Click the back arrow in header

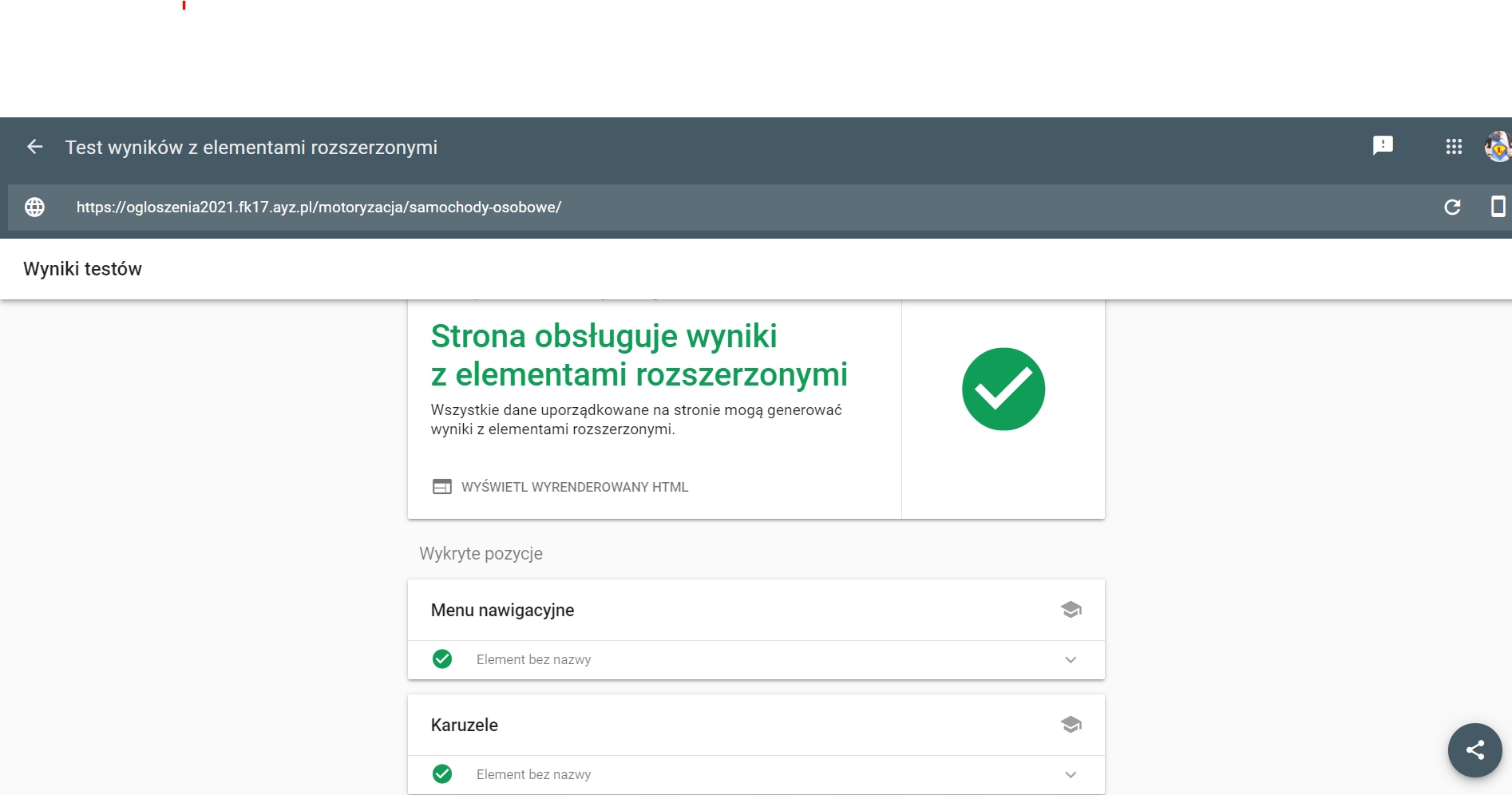(x=34, y=147)
